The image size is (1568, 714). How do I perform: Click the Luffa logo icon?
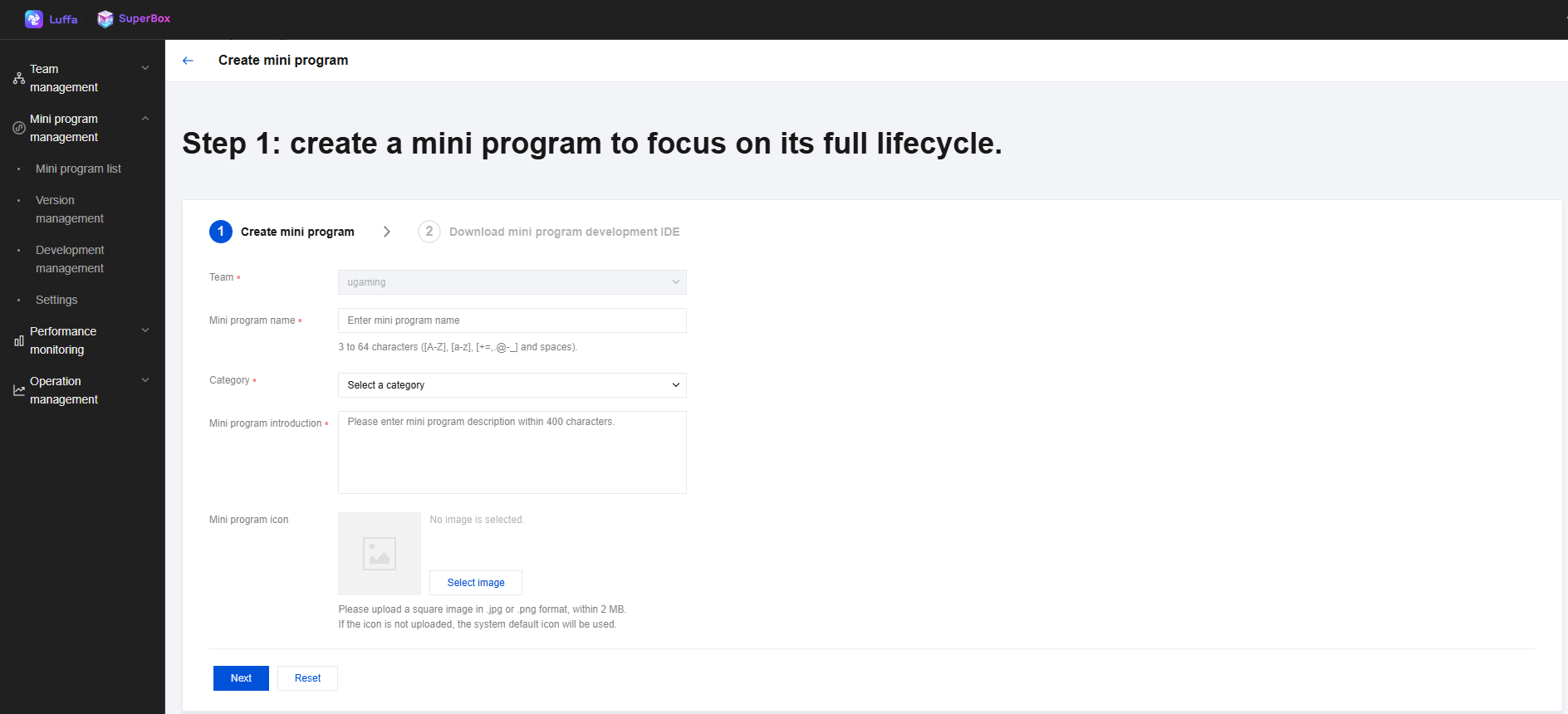pyautogui.click(x=33, y=18)
